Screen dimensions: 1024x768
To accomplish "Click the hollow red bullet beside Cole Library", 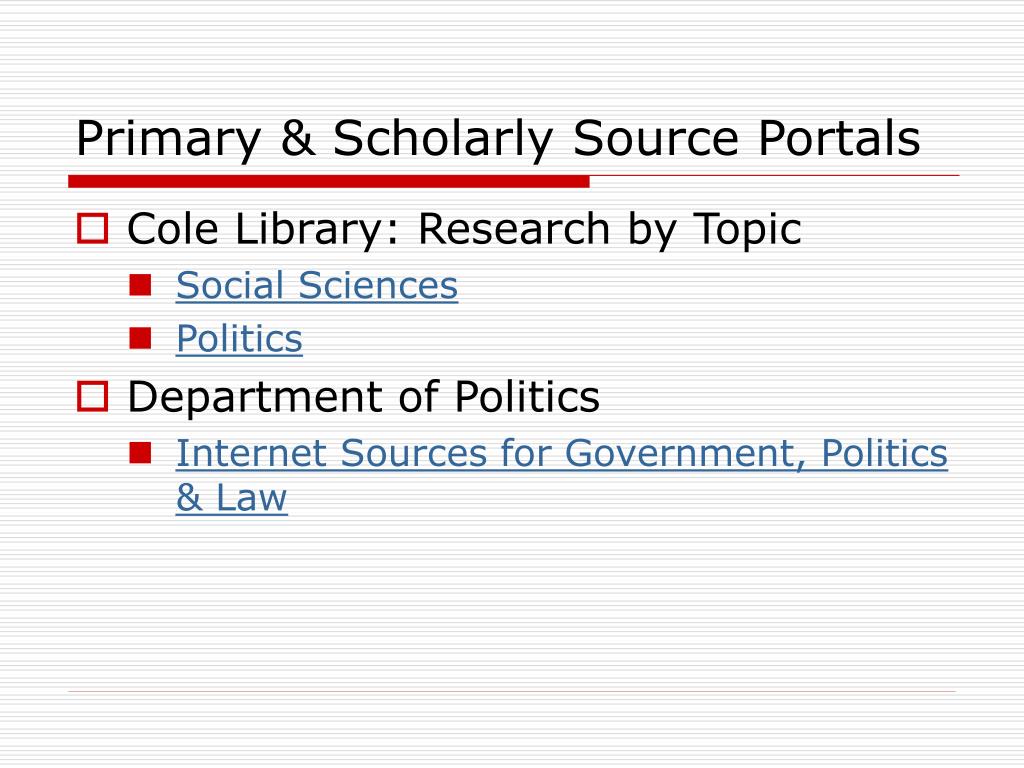I will [x=92, y=229].
